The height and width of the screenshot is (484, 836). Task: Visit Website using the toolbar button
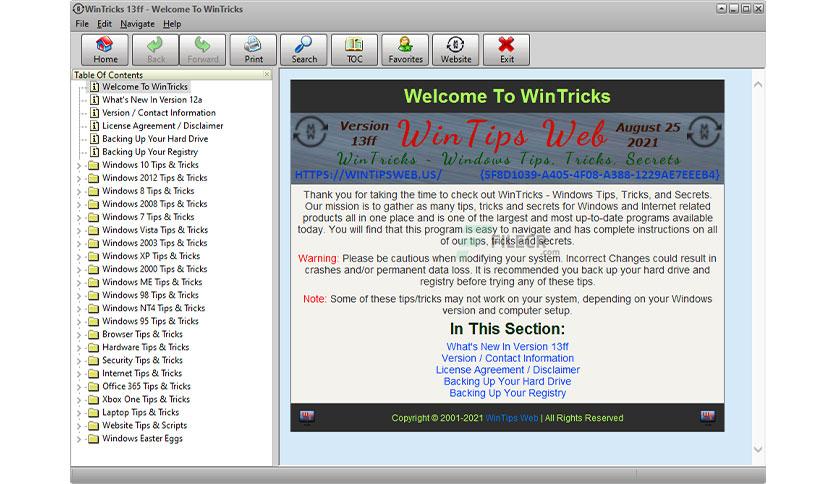click(456, 50)
